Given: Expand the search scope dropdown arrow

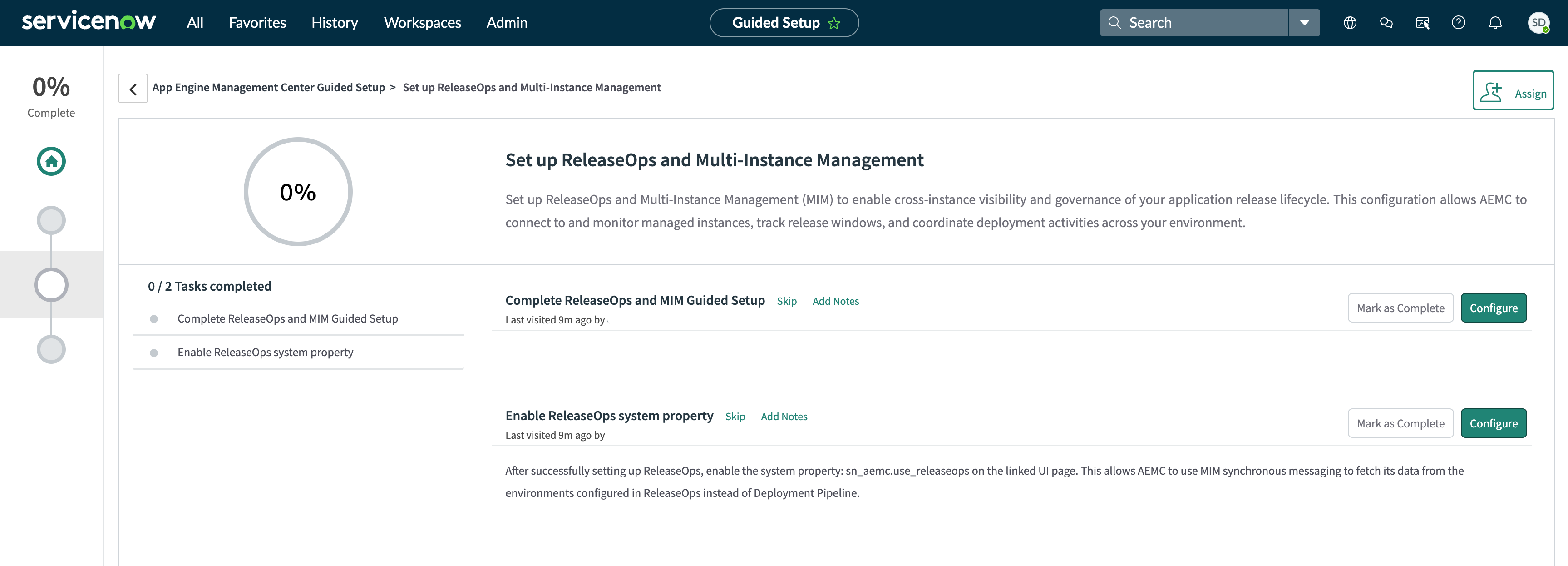Looking at the screenshot, I should 1304,23.
